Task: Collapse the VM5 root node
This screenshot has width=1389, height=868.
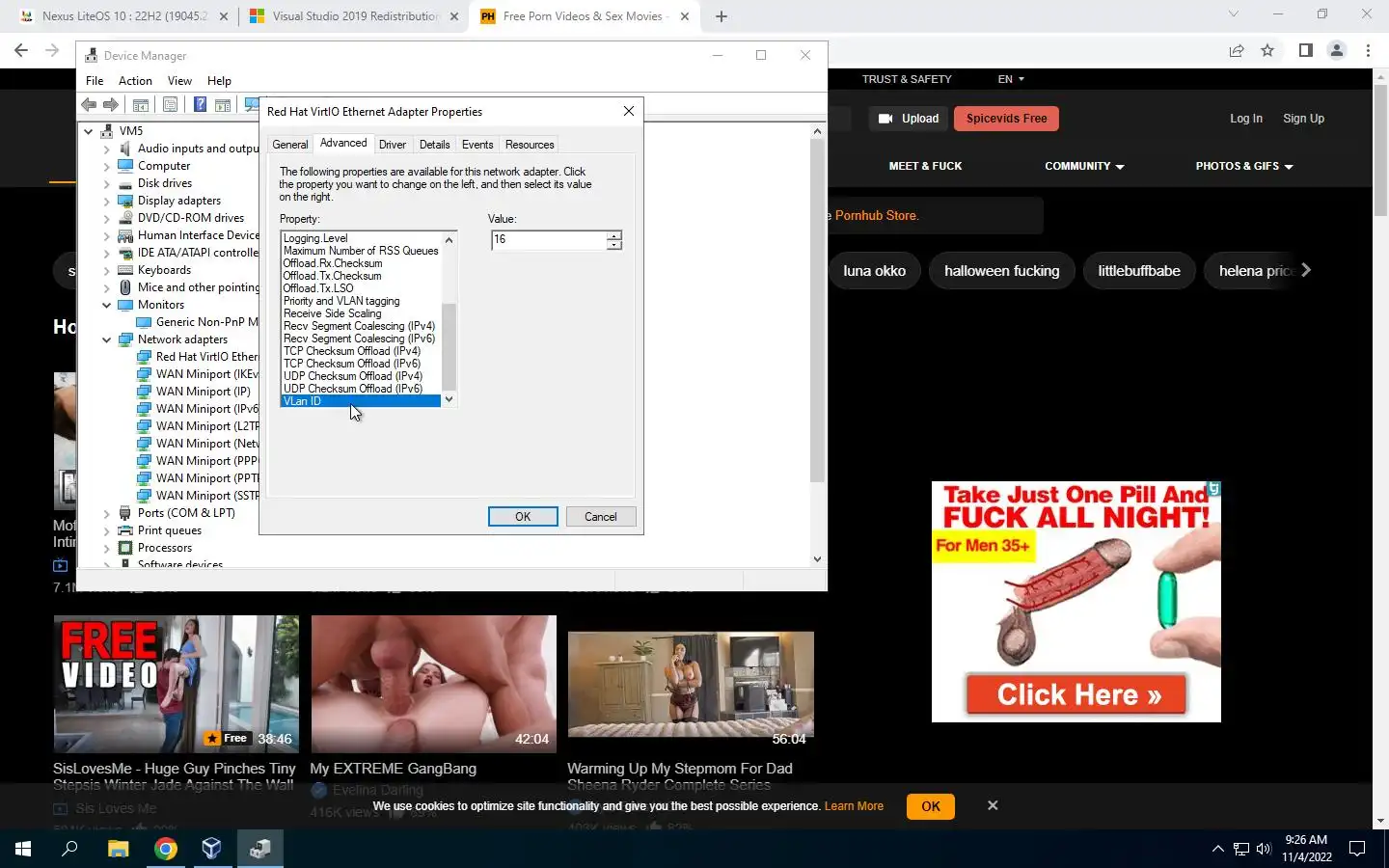Action: (89, 131)
